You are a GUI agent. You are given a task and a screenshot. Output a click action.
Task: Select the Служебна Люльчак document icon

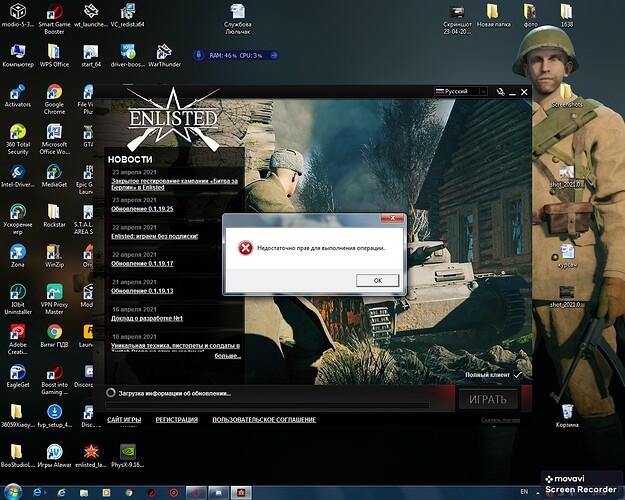point(238,19)
